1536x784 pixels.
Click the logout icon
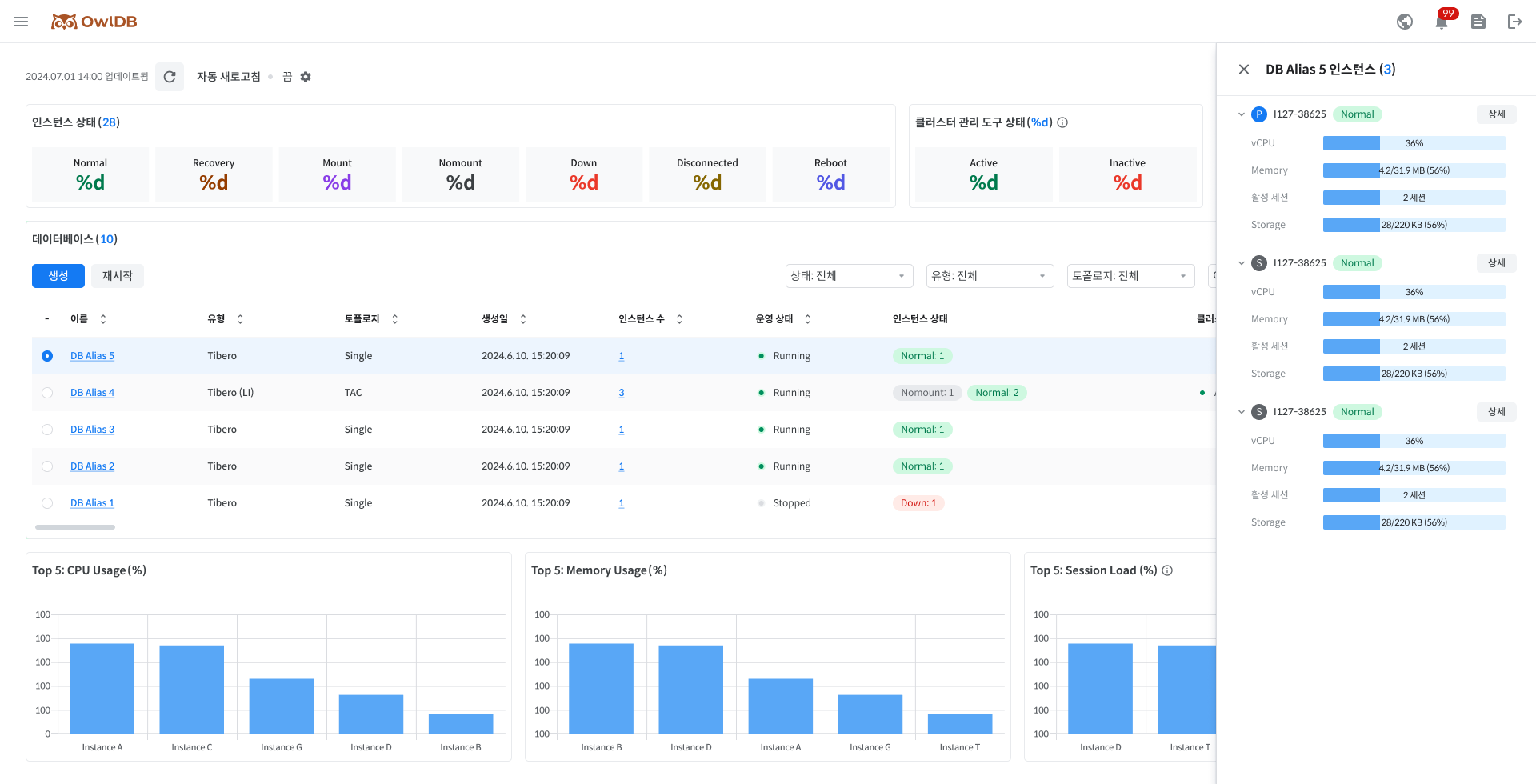[1514, 22]
